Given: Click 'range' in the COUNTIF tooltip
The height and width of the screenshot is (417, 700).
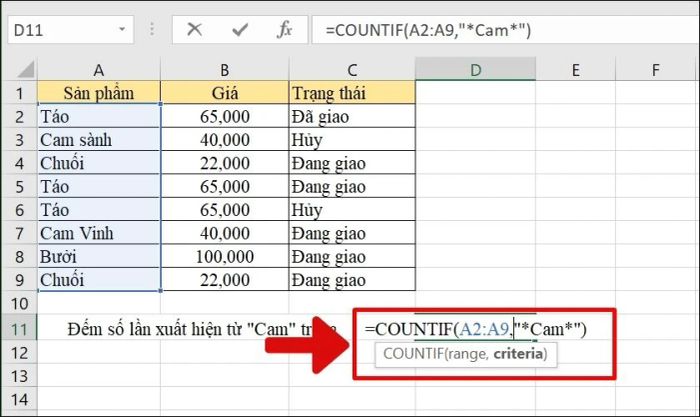Looking at the screenshot, I should click(x=467, y=354).
